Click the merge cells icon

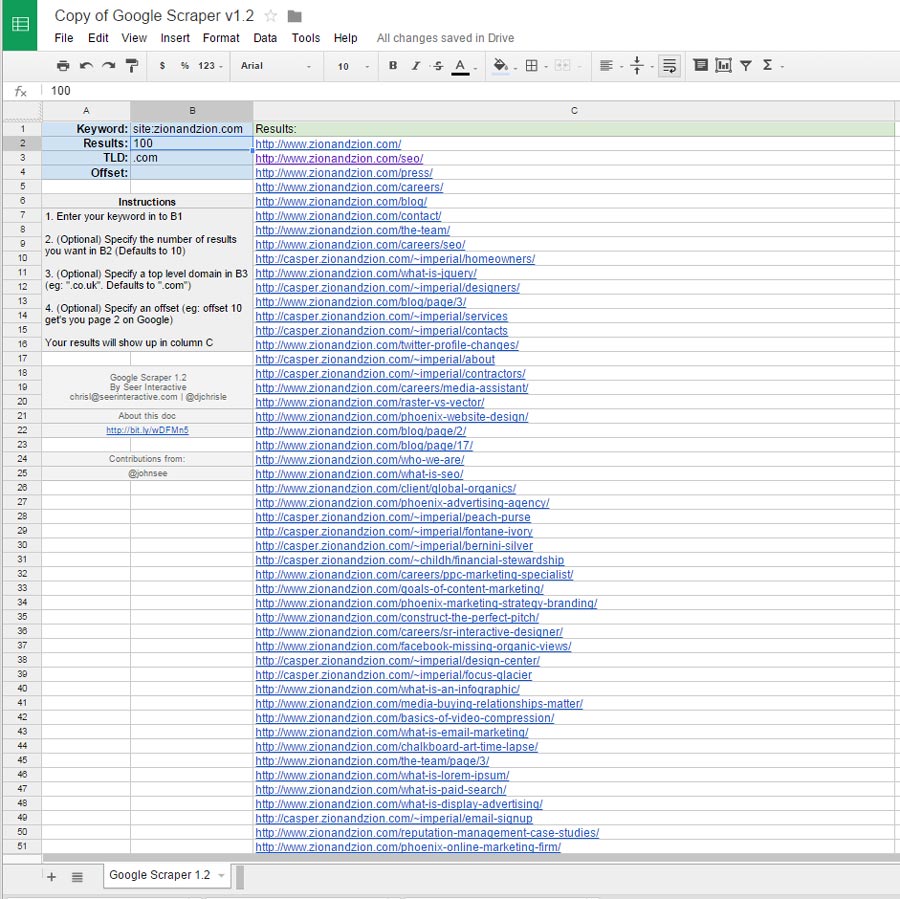tap(562, 65)
